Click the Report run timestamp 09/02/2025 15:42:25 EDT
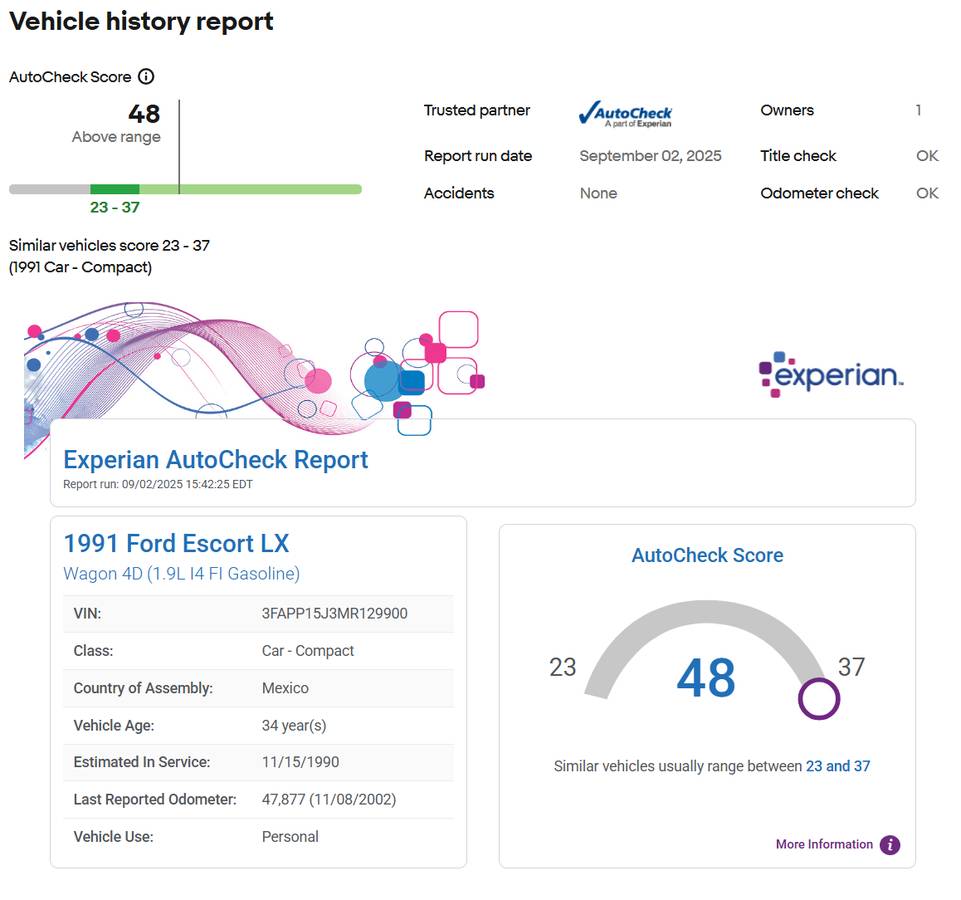The image size is (961, 900). click(x=187, y=484)
